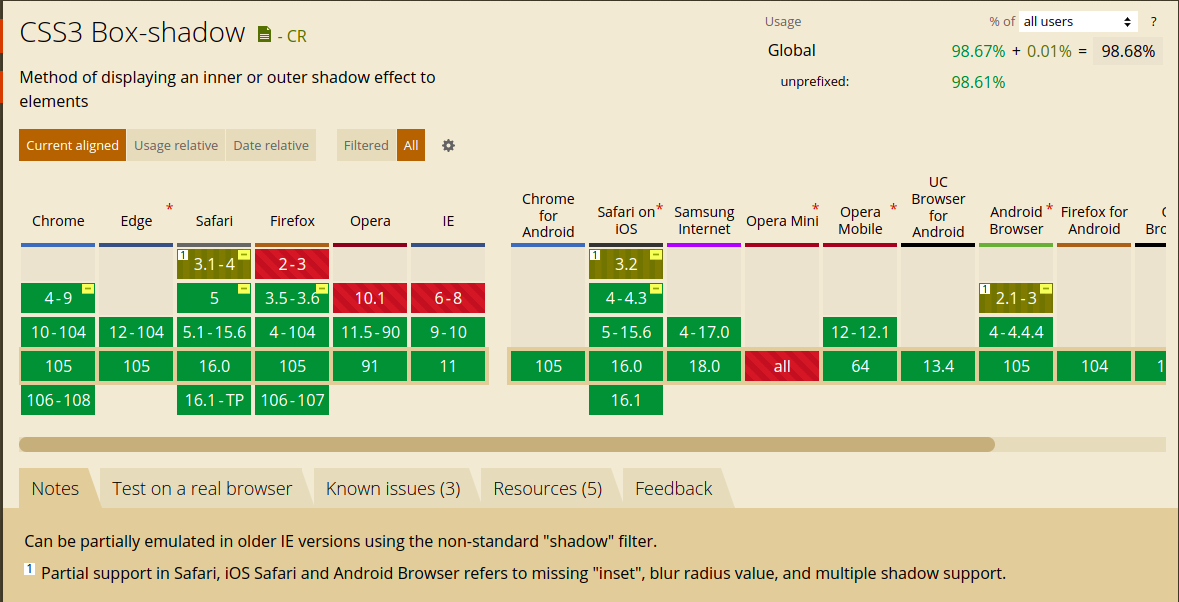Click the footnote 1 superscript in the Notes text

[30, 569]
